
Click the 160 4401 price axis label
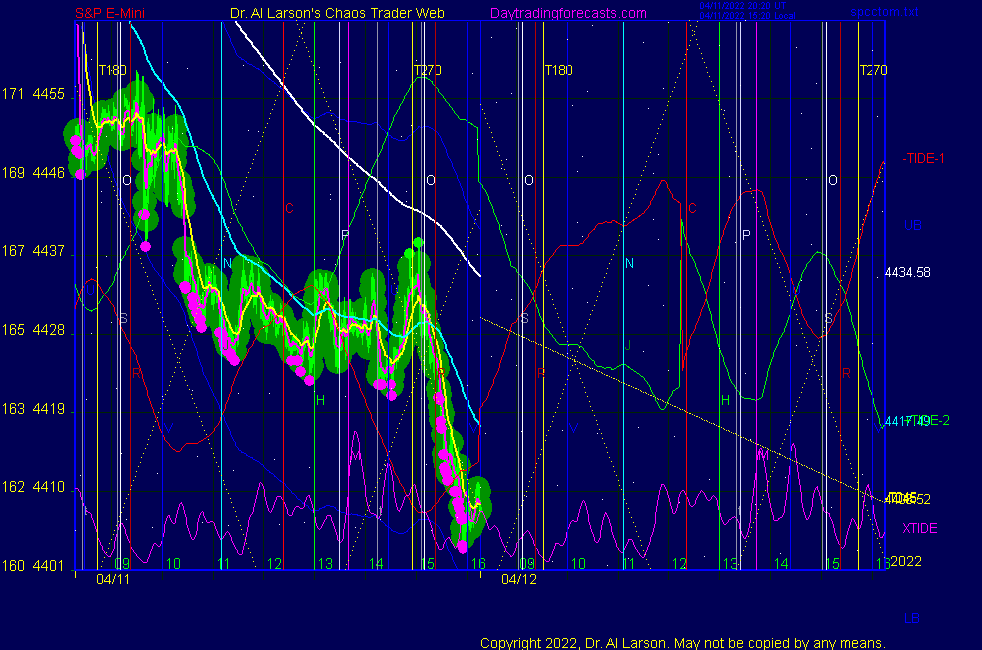tap(34, 566)
